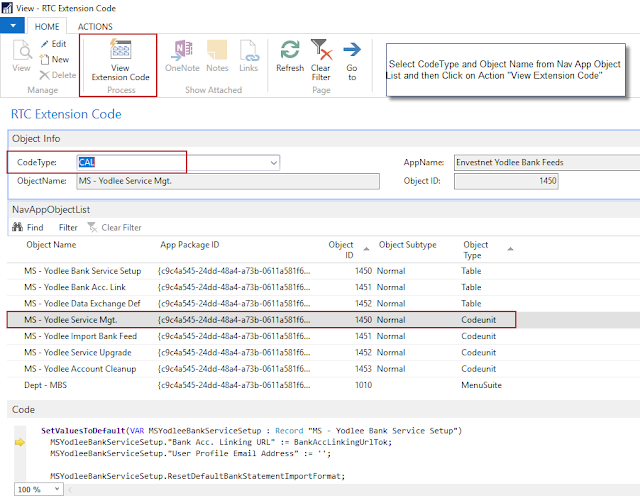Click New in the Manage group
Viewport: 640px width, 503px height.
(55, 59)
